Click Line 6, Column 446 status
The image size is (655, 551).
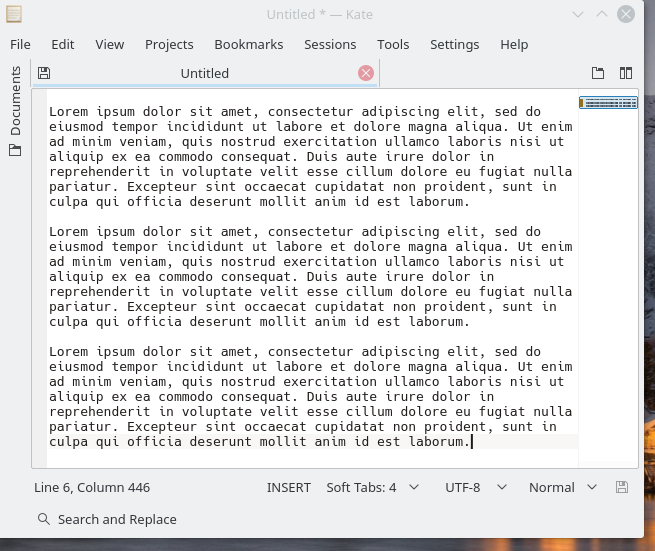click(92, 488)
